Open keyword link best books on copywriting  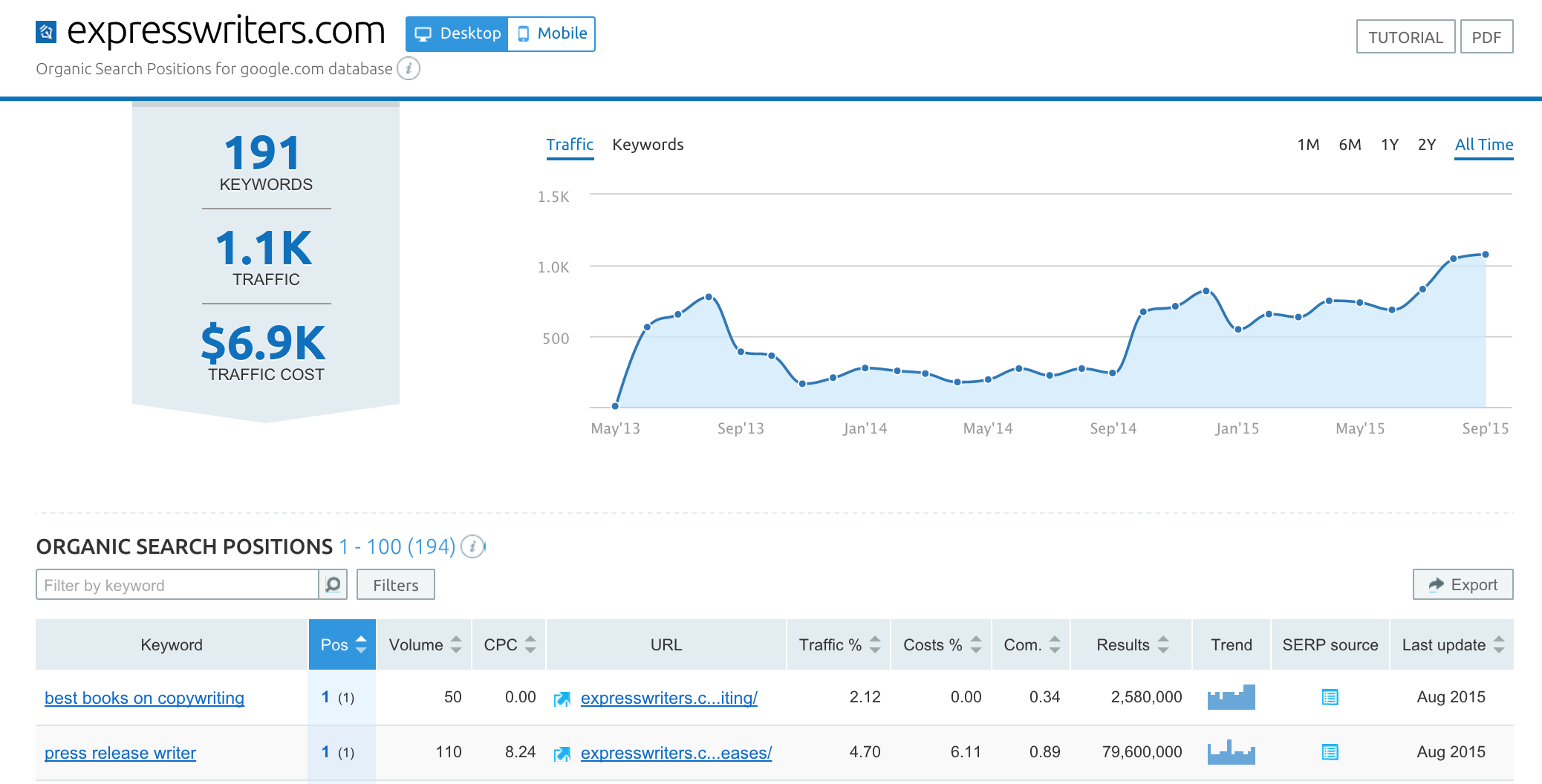point(144,698)
